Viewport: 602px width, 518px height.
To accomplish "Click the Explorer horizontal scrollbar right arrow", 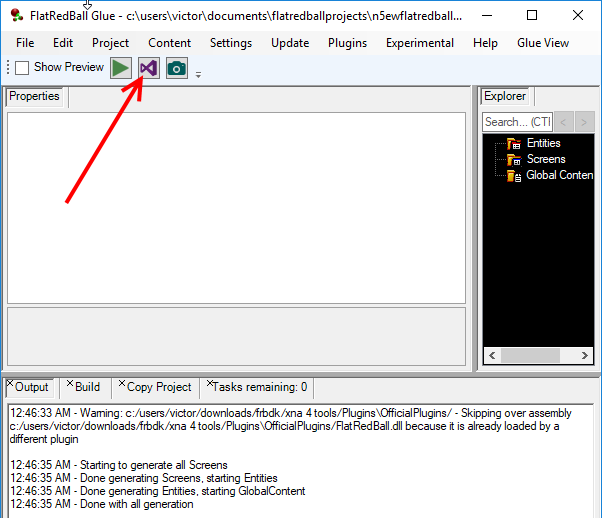I will coord(585,356).
